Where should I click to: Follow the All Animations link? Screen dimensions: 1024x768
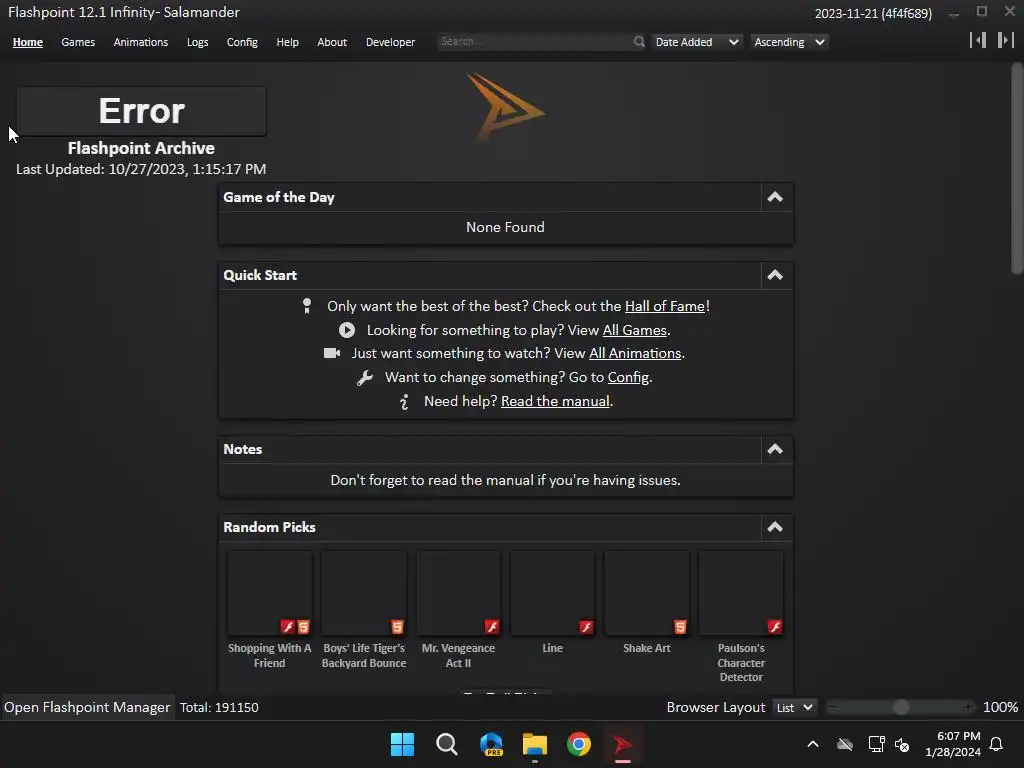(x=635, y=354)
